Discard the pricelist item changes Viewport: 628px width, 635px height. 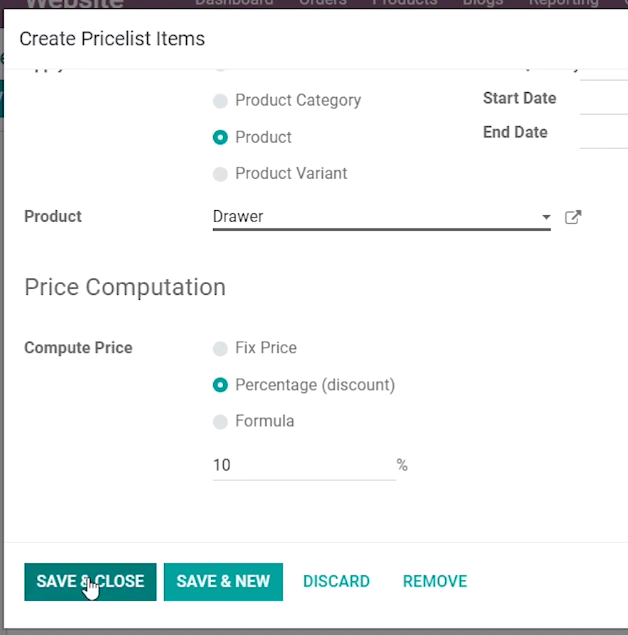coord(336,582)
